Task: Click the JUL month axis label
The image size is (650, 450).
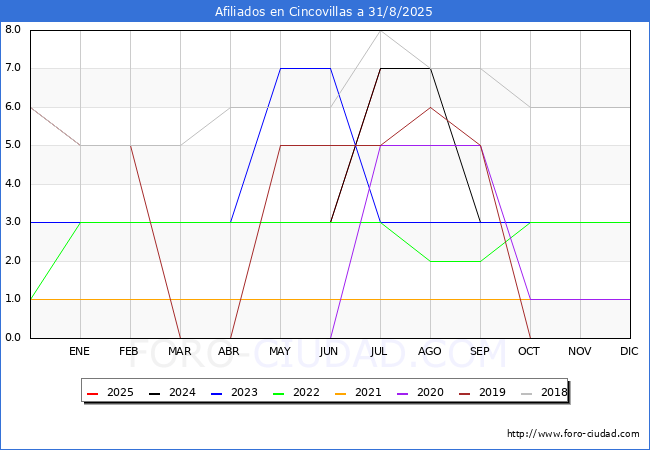Action: [x=379, y=351]
